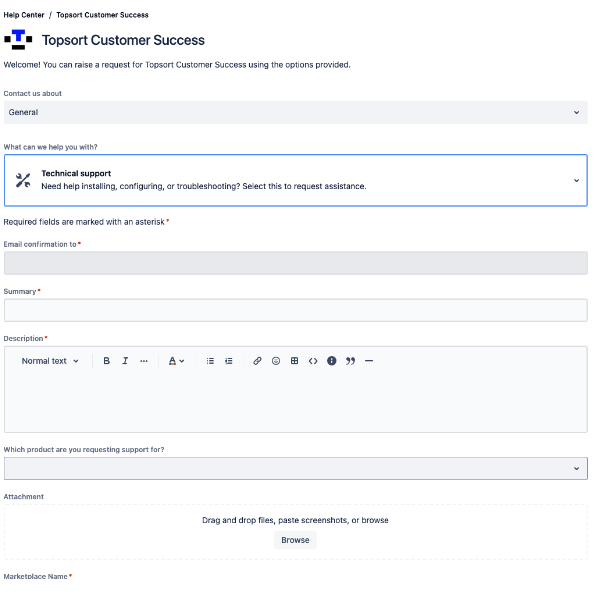Click the Required fields asterisk note
The height and width of the screenshot is (598, 599).
click(x=86, y=222)
